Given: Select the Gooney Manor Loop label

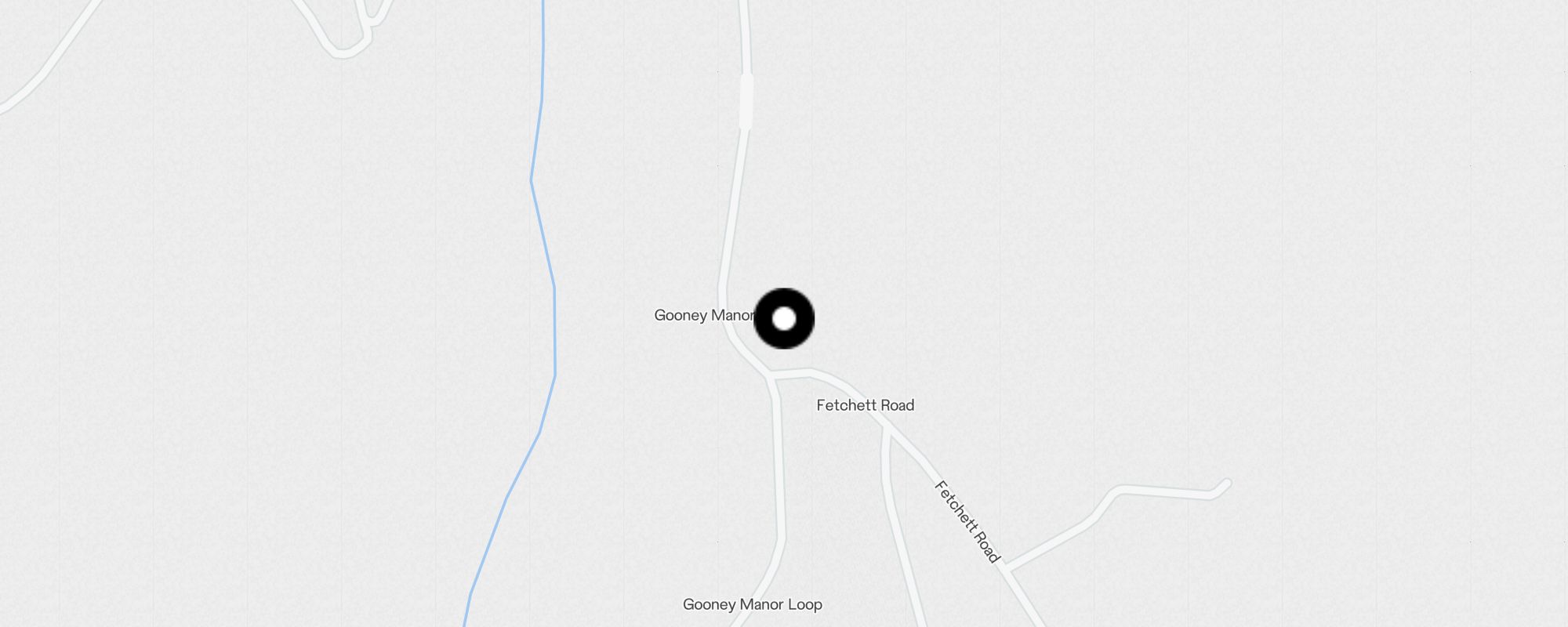Looking at the screenshot, I should (x=752, y=604).
